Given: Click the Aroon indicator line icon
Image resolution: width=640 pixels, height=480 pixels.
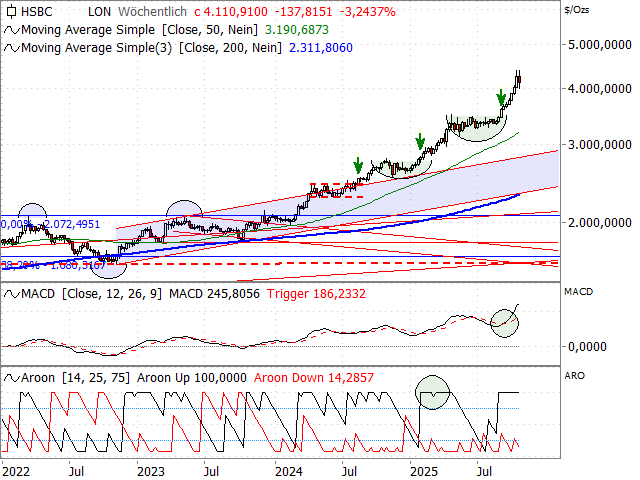Looking at the screenshot, I should [11, 377].
